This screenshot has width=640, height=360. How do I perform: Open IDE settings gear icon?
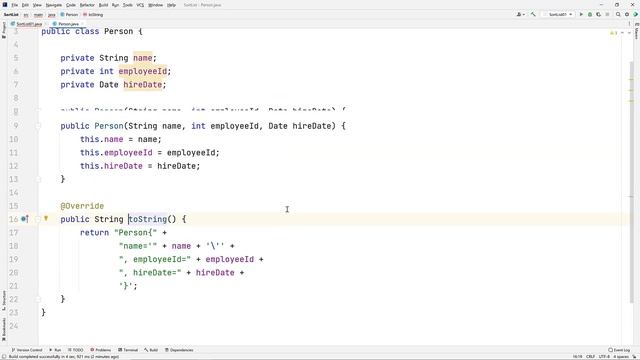(627, 14)
